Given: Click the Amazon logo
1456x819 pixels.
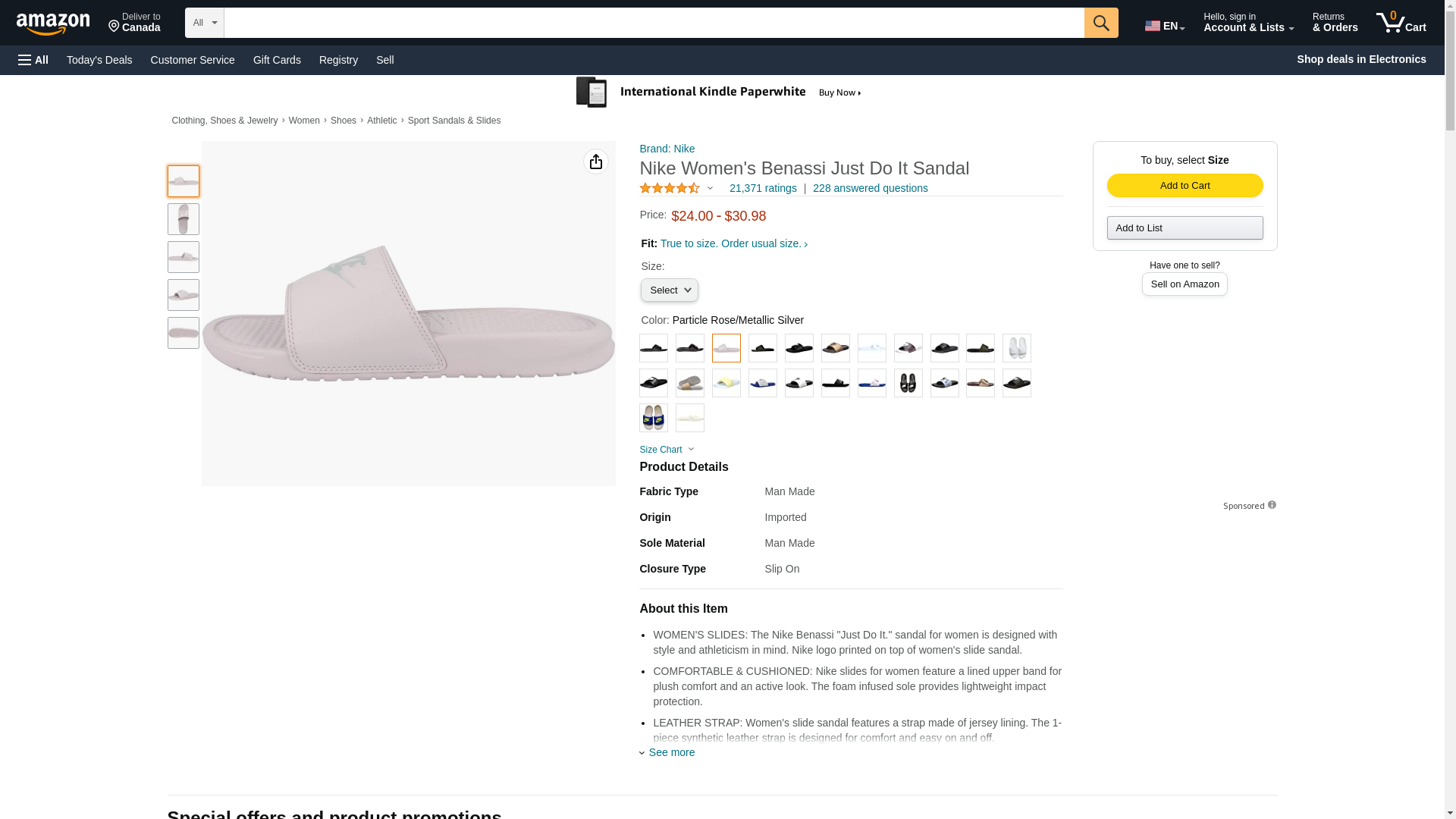Looking at the screenshot, I should (53, 24).
